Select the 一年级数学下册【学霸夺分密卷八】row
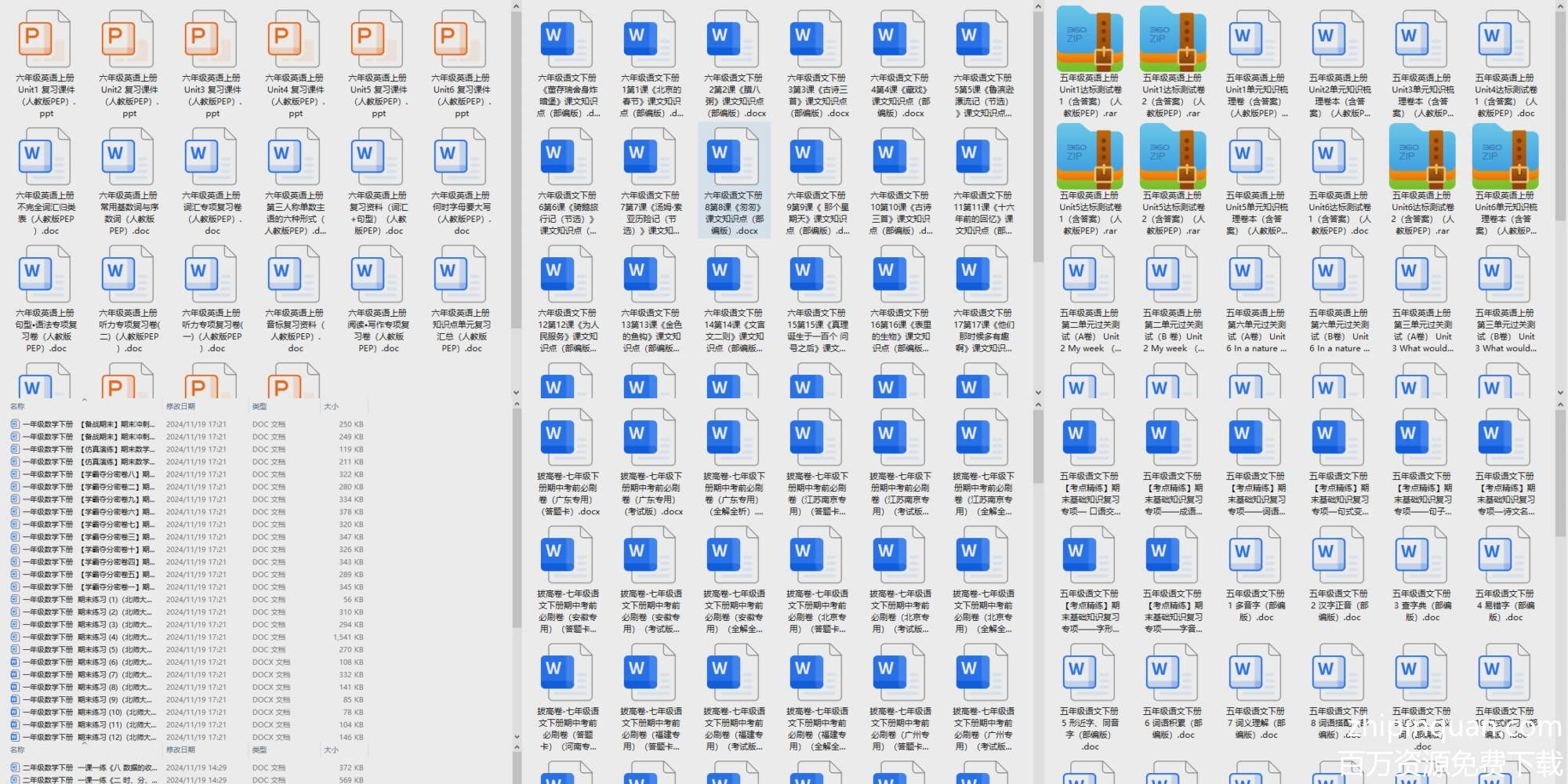Image resolution: width=1568 pixels, height=784 pixels. point(187,474)
